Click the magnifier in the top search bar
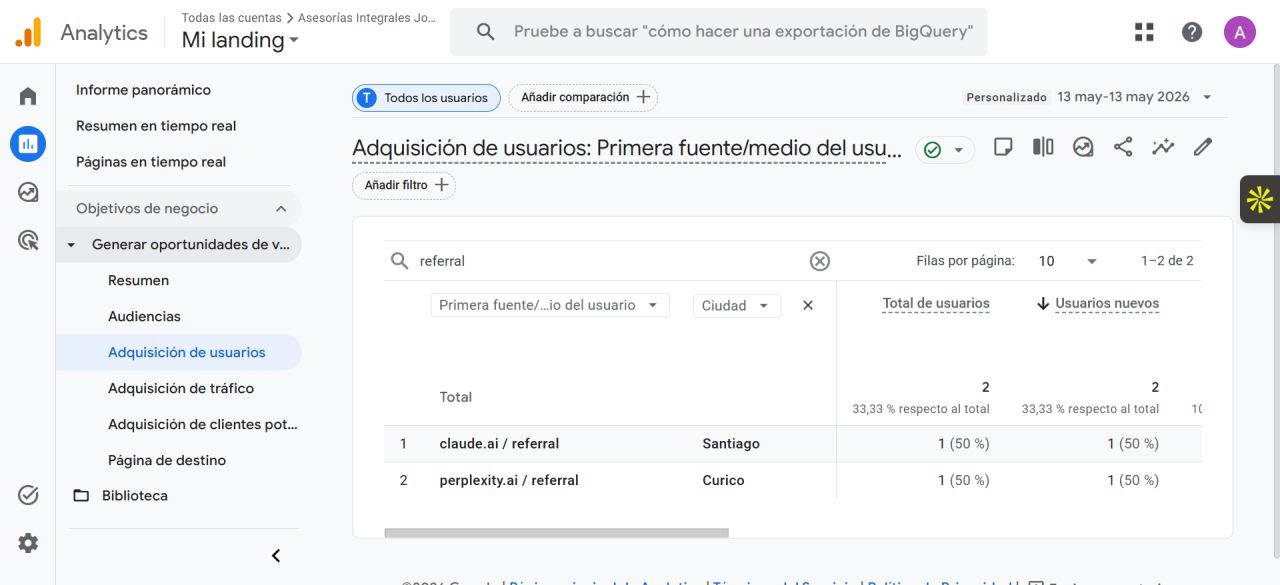Screen dimensions: 1280x585 point(486,32)
